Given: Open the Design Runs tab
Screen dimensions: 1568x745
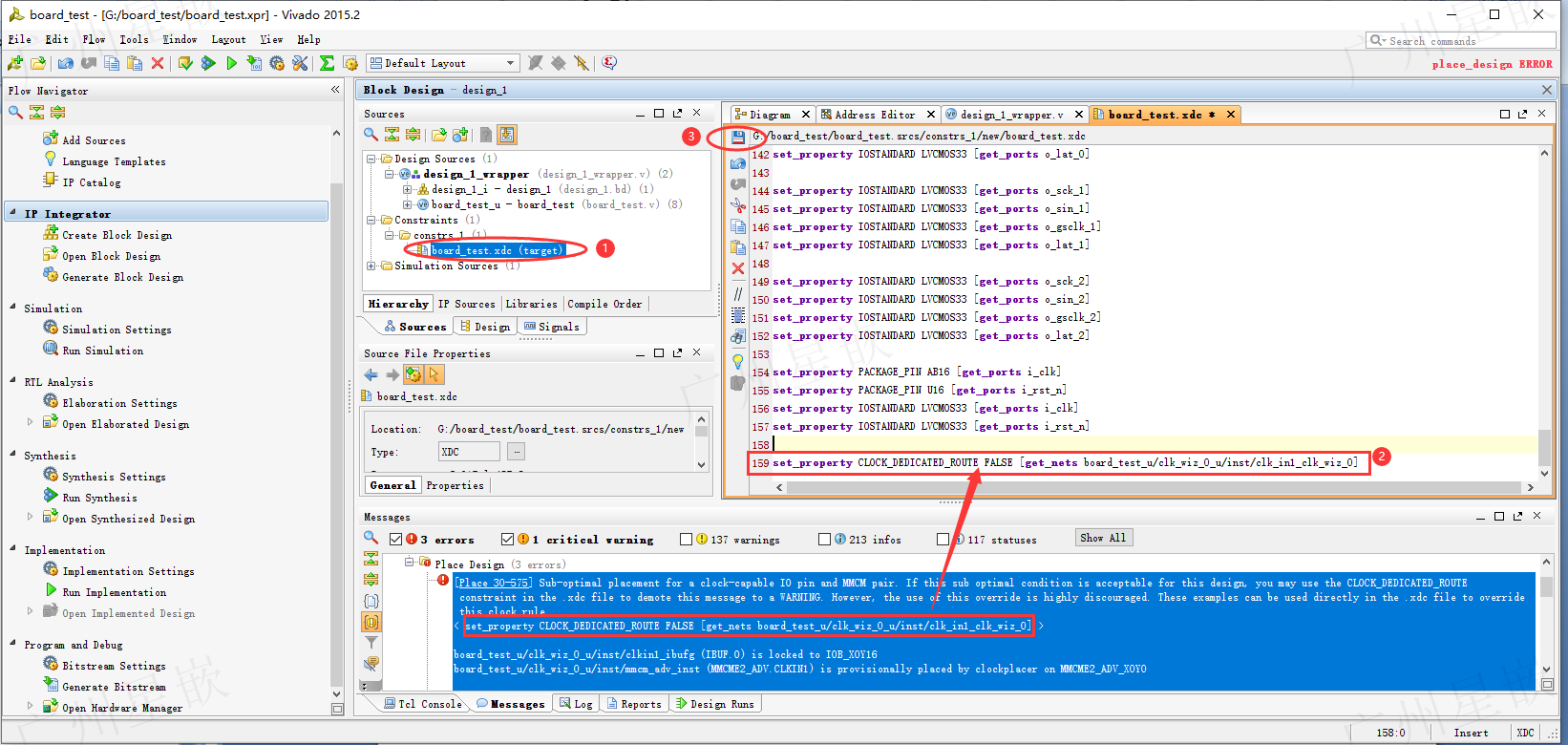Looking at the screenshot, I should click(715, 704).
